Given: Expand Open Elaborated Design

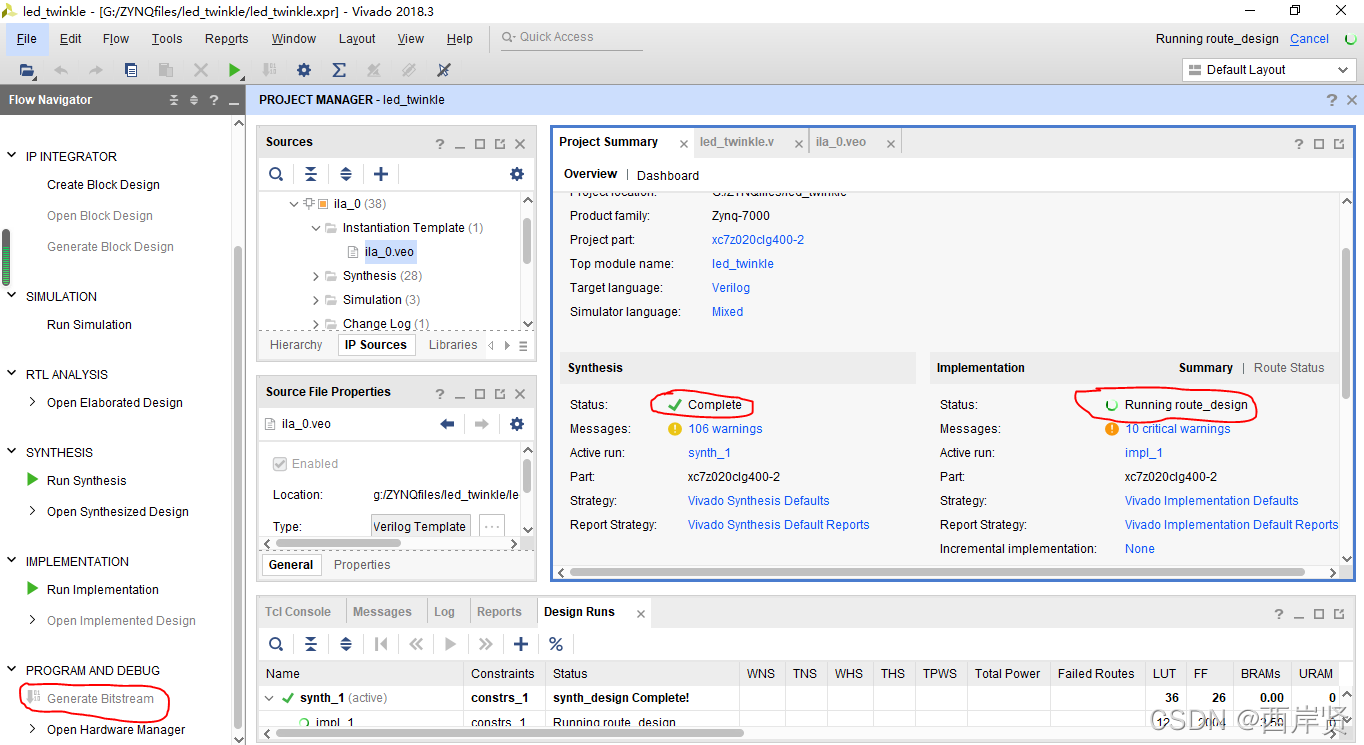Looking at the screenshot, I should 33,402.
